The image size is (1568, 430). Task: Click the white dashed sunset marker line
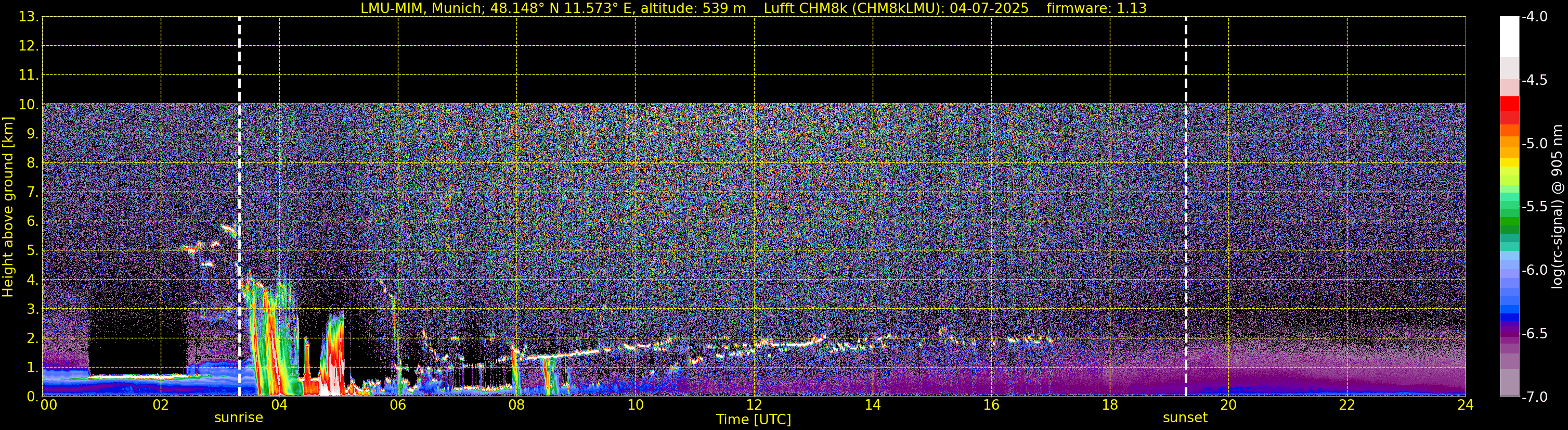tap(1186, 207)
